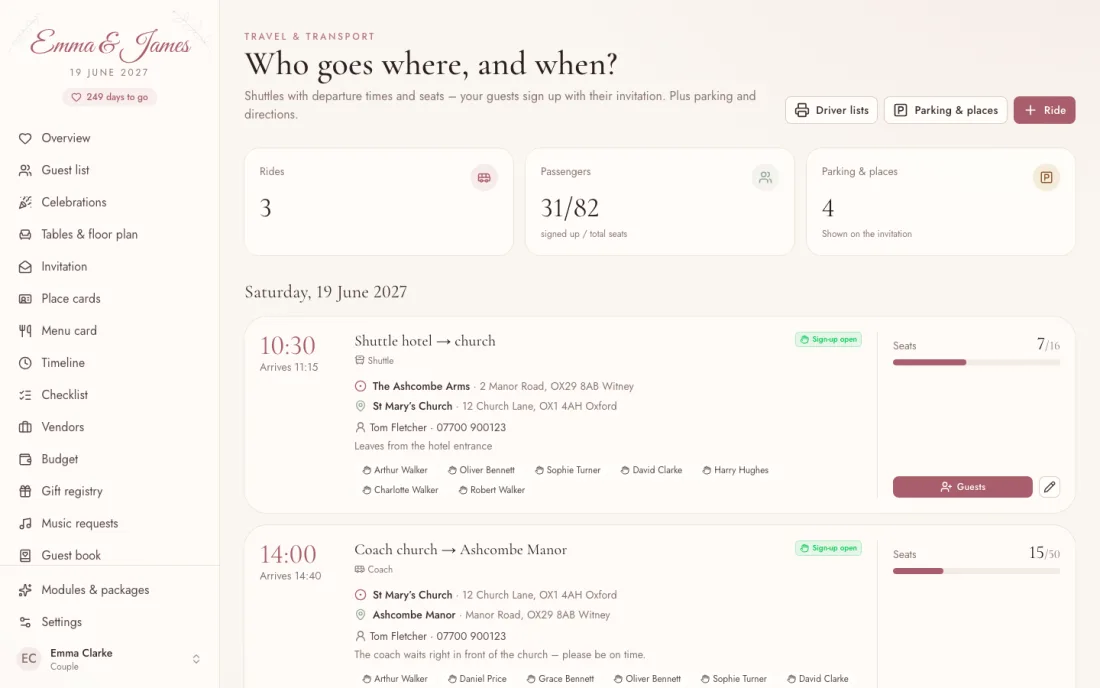Viewport: 1100px width, 688px height.
Task: Click the Budget wallet icon
Action: [25, 459]
